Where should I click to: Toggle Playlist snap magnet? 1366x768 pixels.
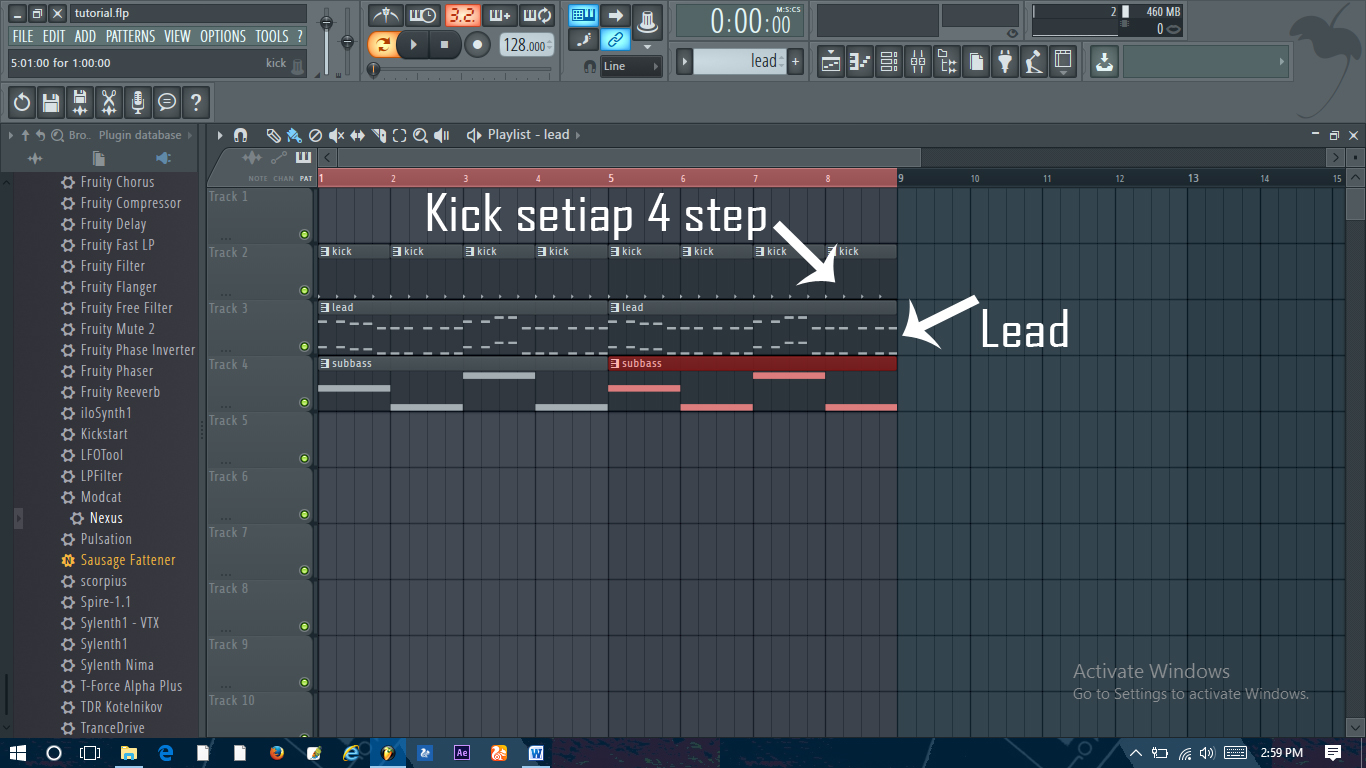tap(240, 135)
